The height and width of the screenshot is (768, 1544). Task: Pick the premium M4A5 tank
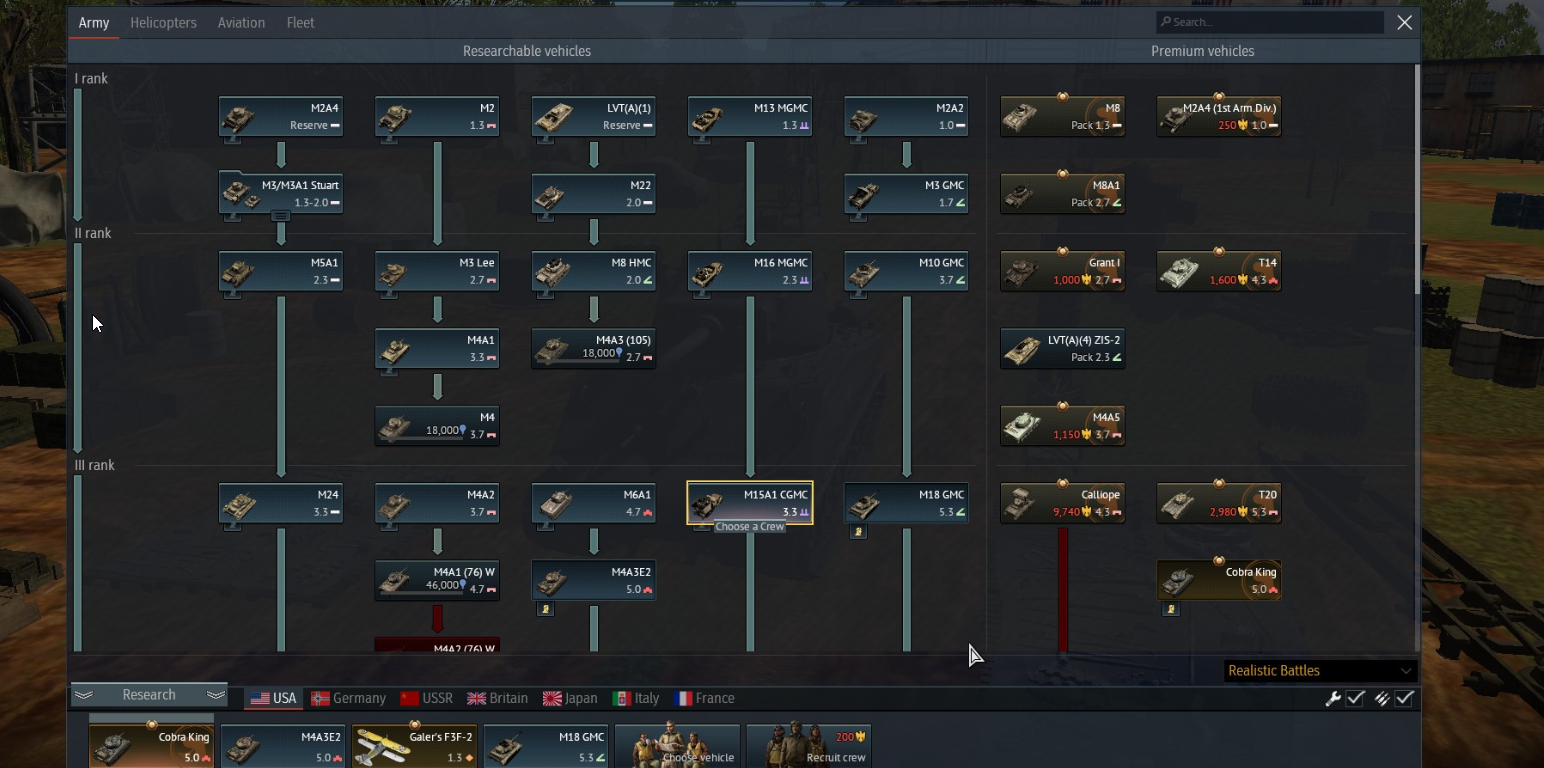point(1062,426)
